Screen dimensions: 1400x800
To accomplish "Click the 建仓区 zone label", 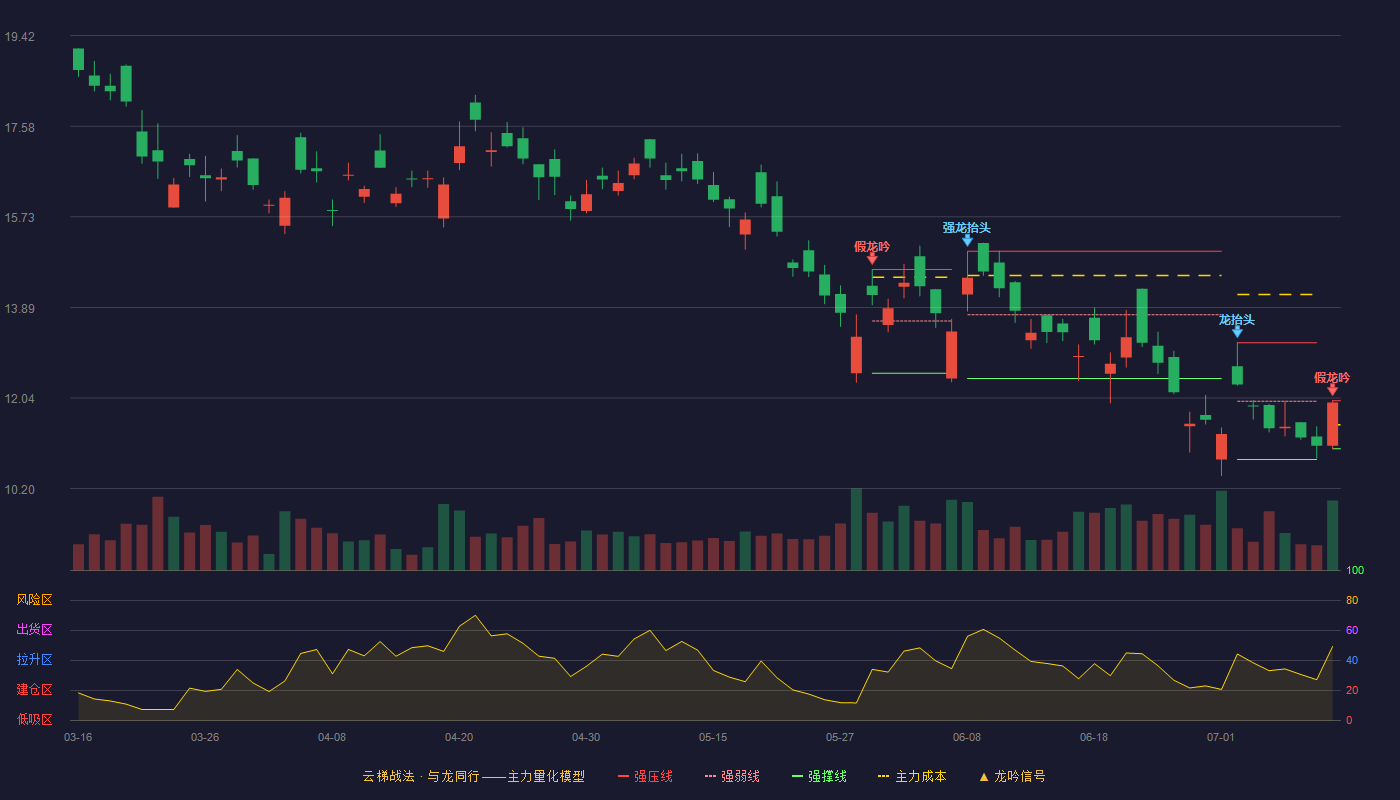I will click(34, 690).
